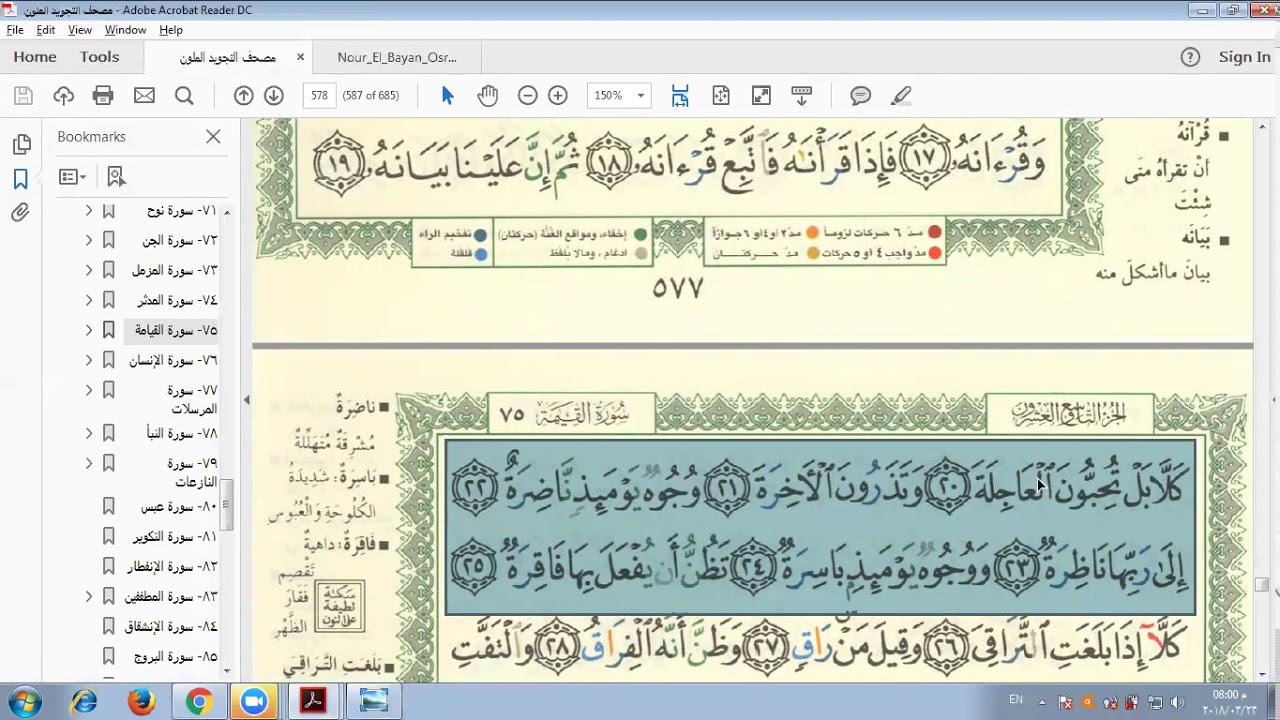Close the Bookmarks panel

pos(213,136)
